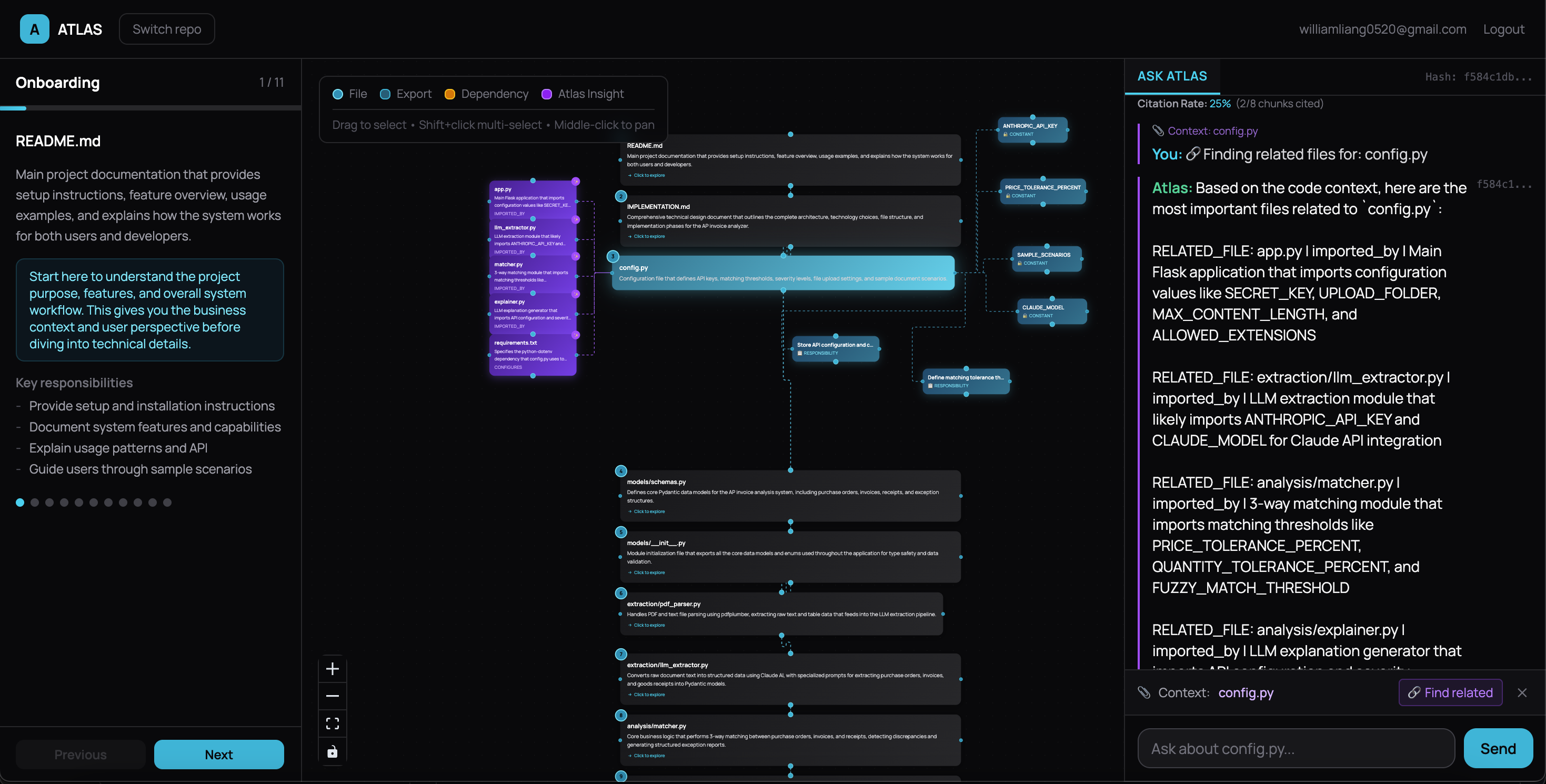Click paperclip icon beside Context config.py
The image size is (1546, 784).
click(x=1144, y=692)
